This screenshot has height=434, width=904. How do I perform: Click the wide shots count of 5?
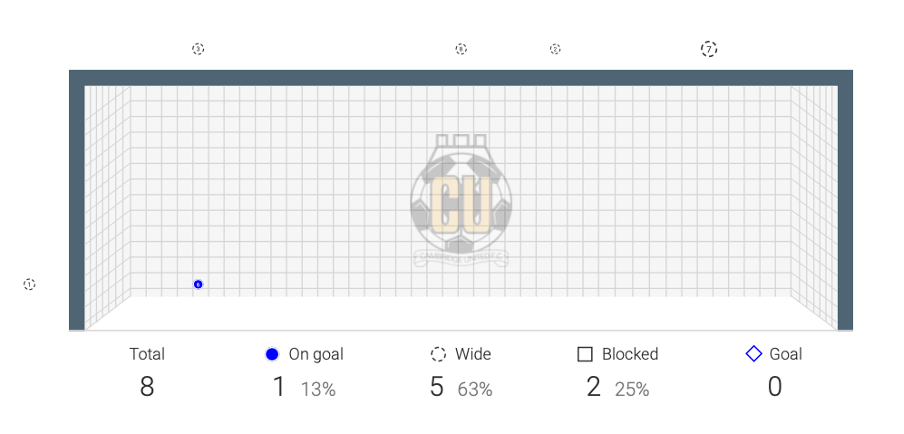pyautogui.click(x=436, y=387)
